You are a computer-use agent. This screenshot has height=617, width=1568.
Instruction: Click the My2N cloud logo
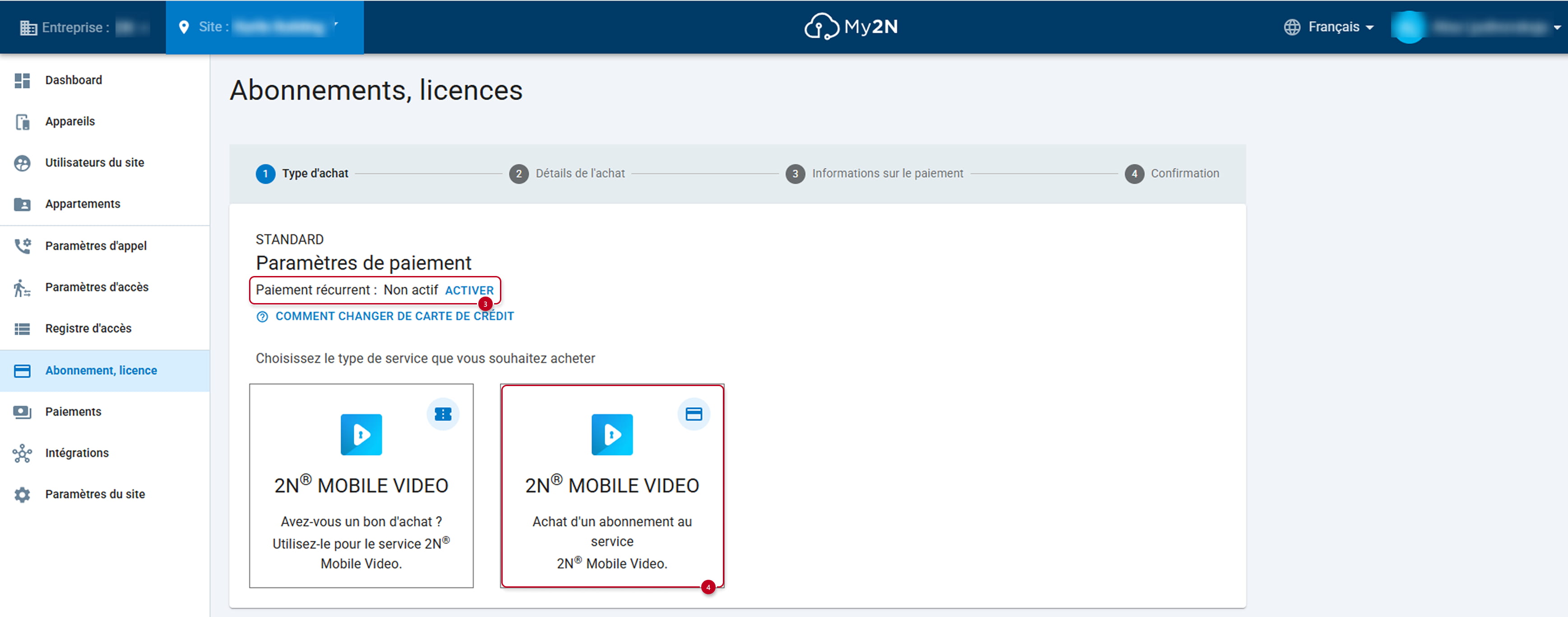pyautogui.click(x=851, y=27)
